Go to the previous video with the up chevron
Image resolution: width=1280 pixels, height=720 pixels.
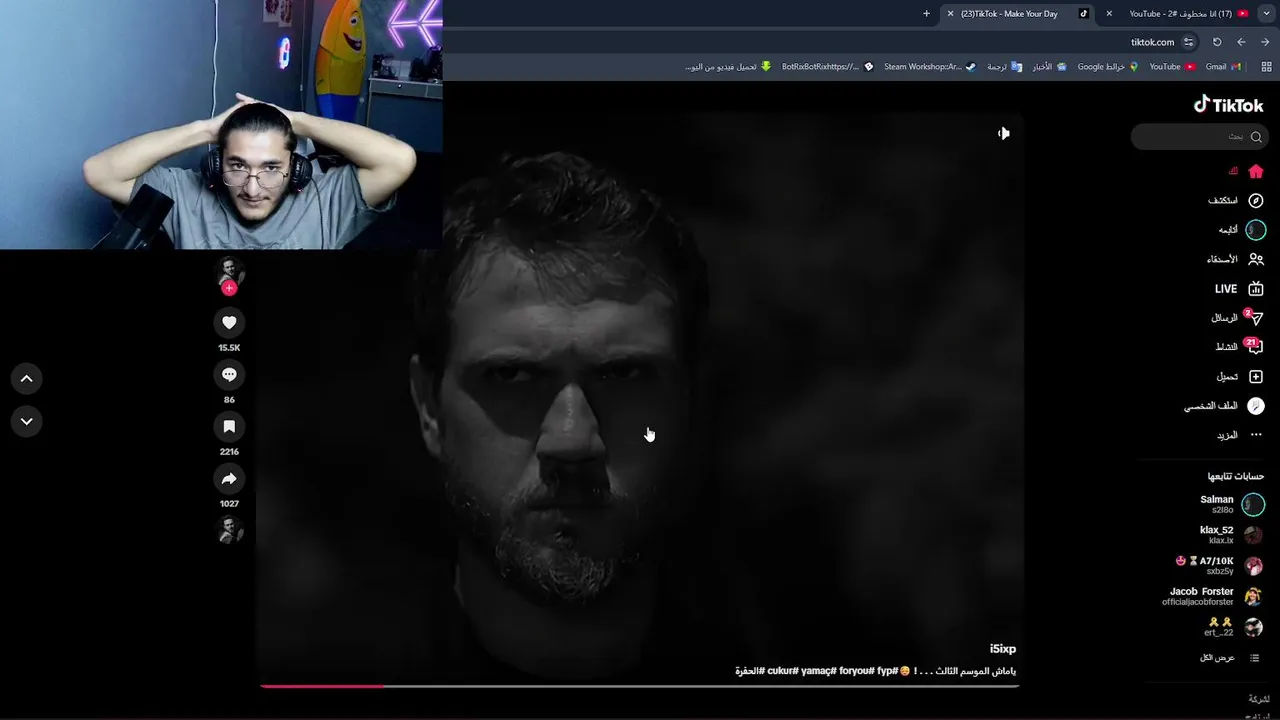[27, 378]
